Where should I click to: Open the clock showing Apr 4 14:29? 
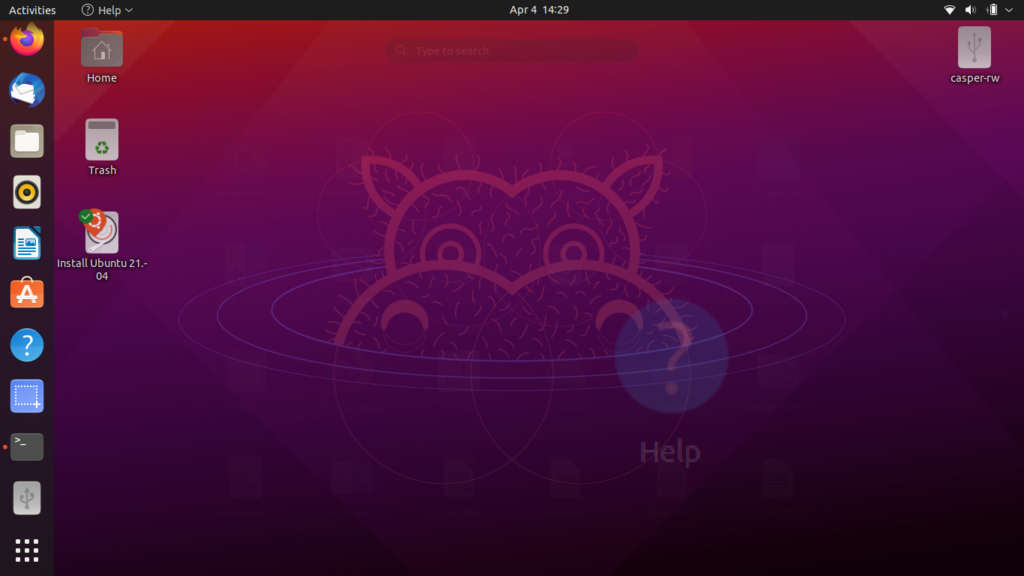coord(539,10)
